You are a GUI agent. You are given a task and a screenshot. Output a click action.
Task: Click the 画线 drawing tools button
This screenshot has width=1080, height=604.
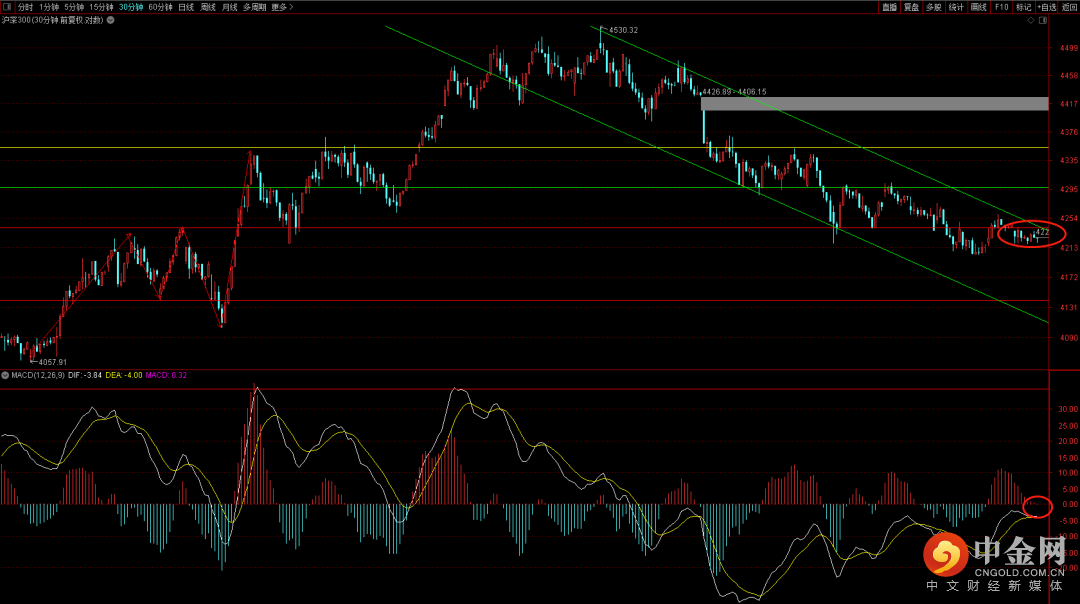click(978, 7)
